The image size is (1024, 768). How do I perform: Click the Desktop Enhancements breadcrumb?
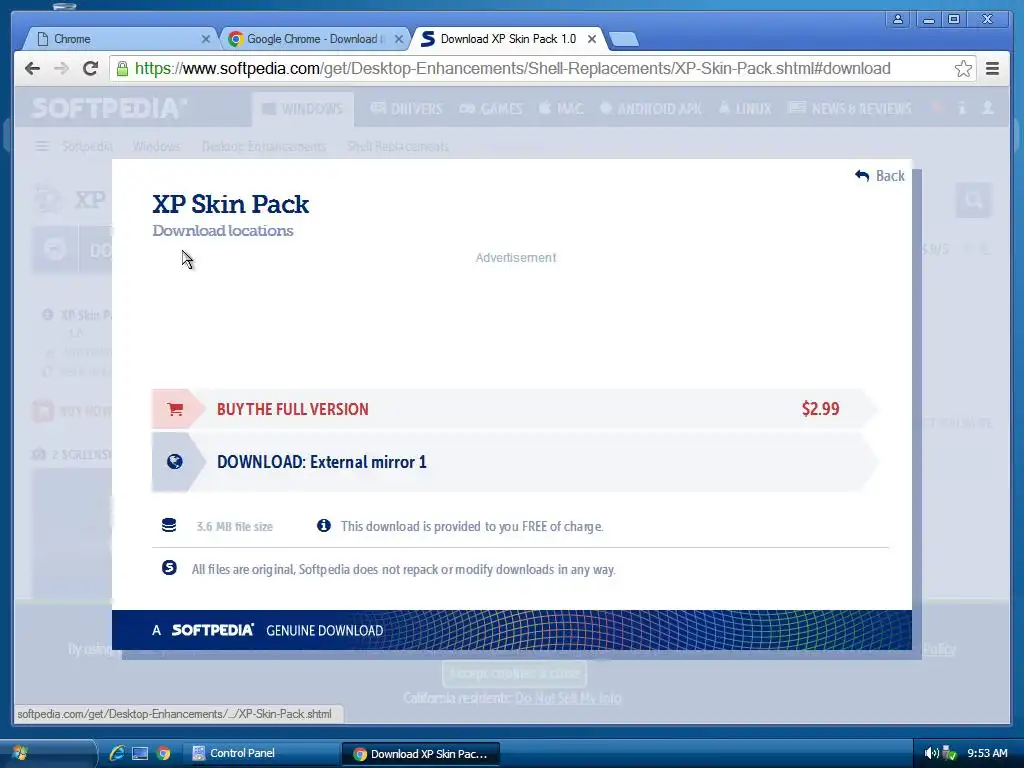pos(264,146)
